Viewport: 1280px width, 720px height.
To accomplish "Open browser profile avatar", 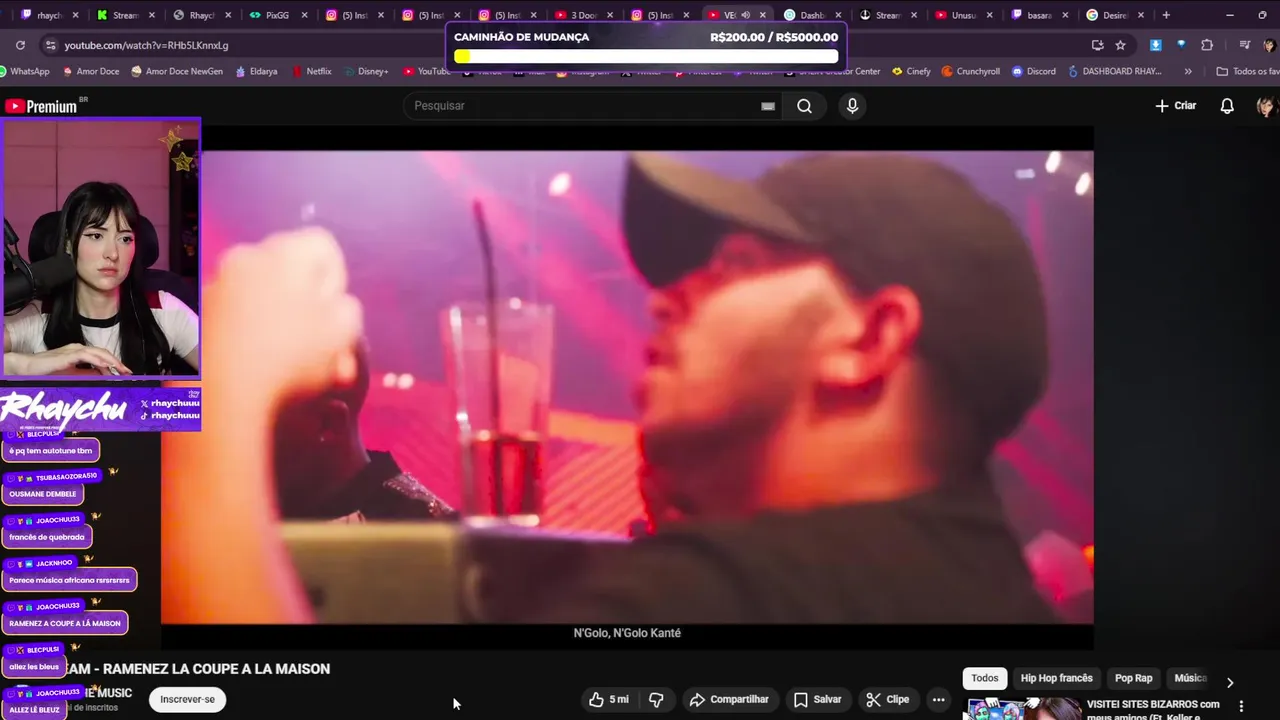I will click(x=1269, y=45).
